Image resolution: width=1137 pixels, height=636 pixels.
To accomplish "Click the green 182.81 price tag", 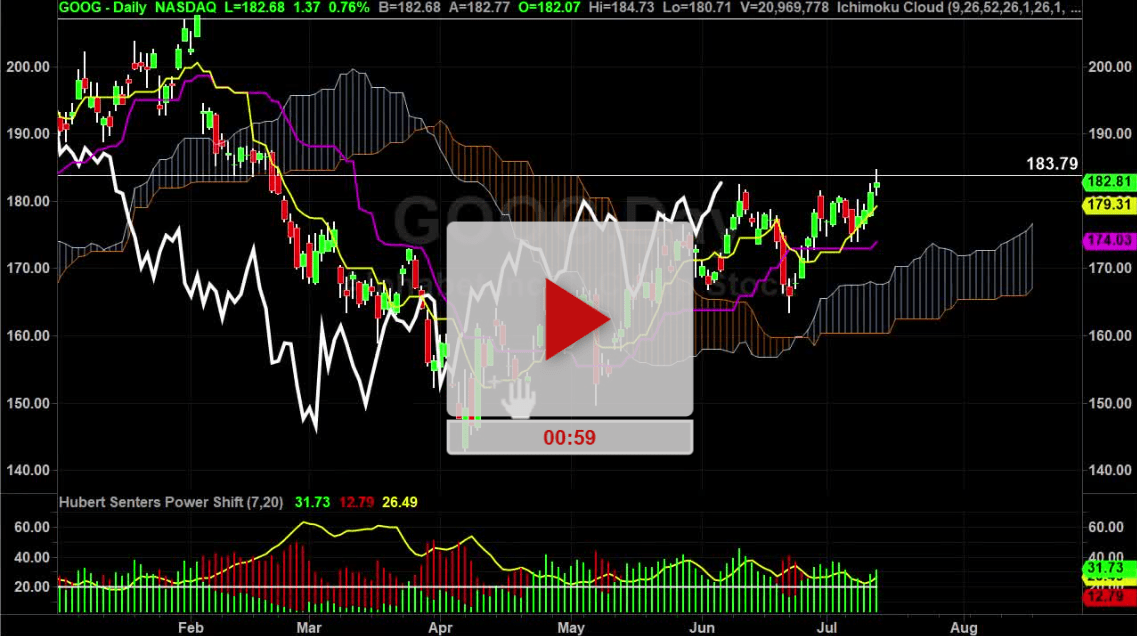I will [x=1109, y=182].
